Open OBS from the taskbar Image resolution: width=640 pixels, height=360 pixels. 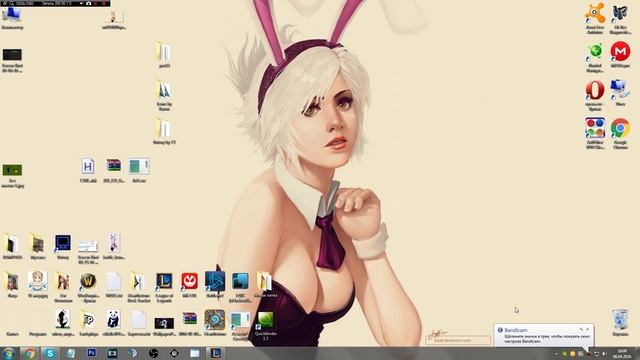coord(153,353)
